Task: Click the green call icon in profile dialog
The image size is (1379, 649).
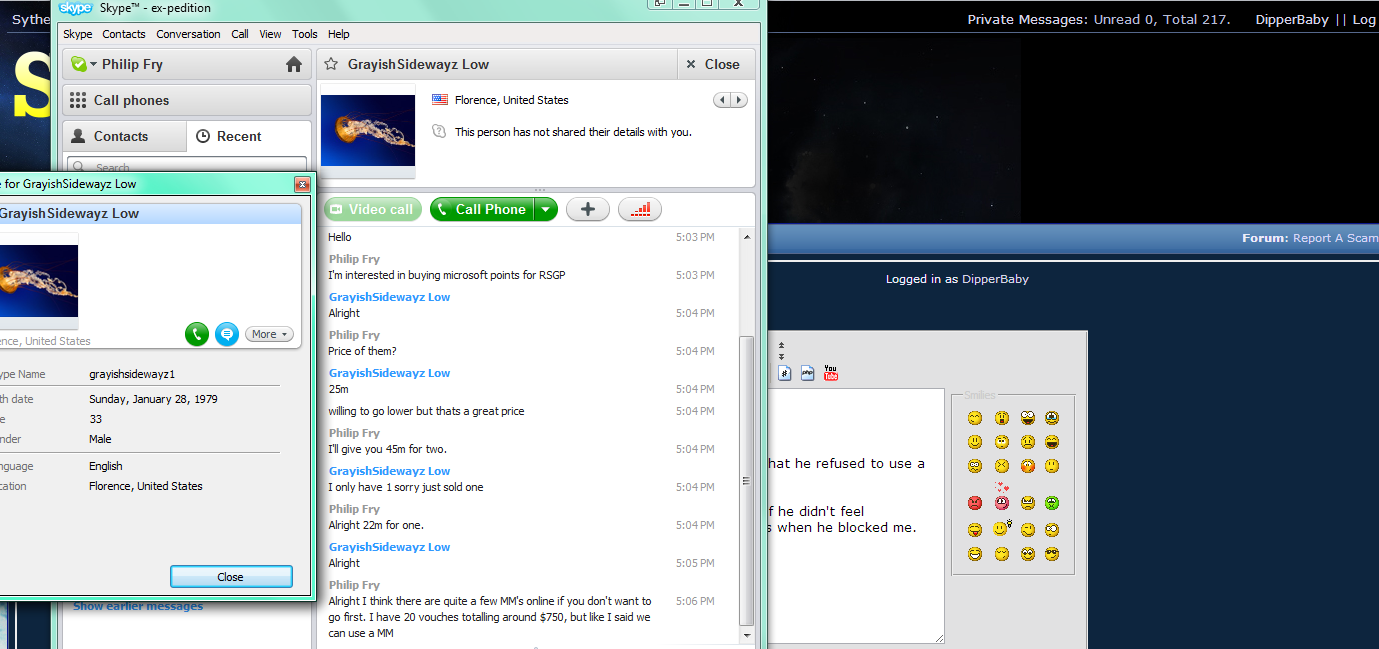Action: pyautogui.click(x=197, y=334)
